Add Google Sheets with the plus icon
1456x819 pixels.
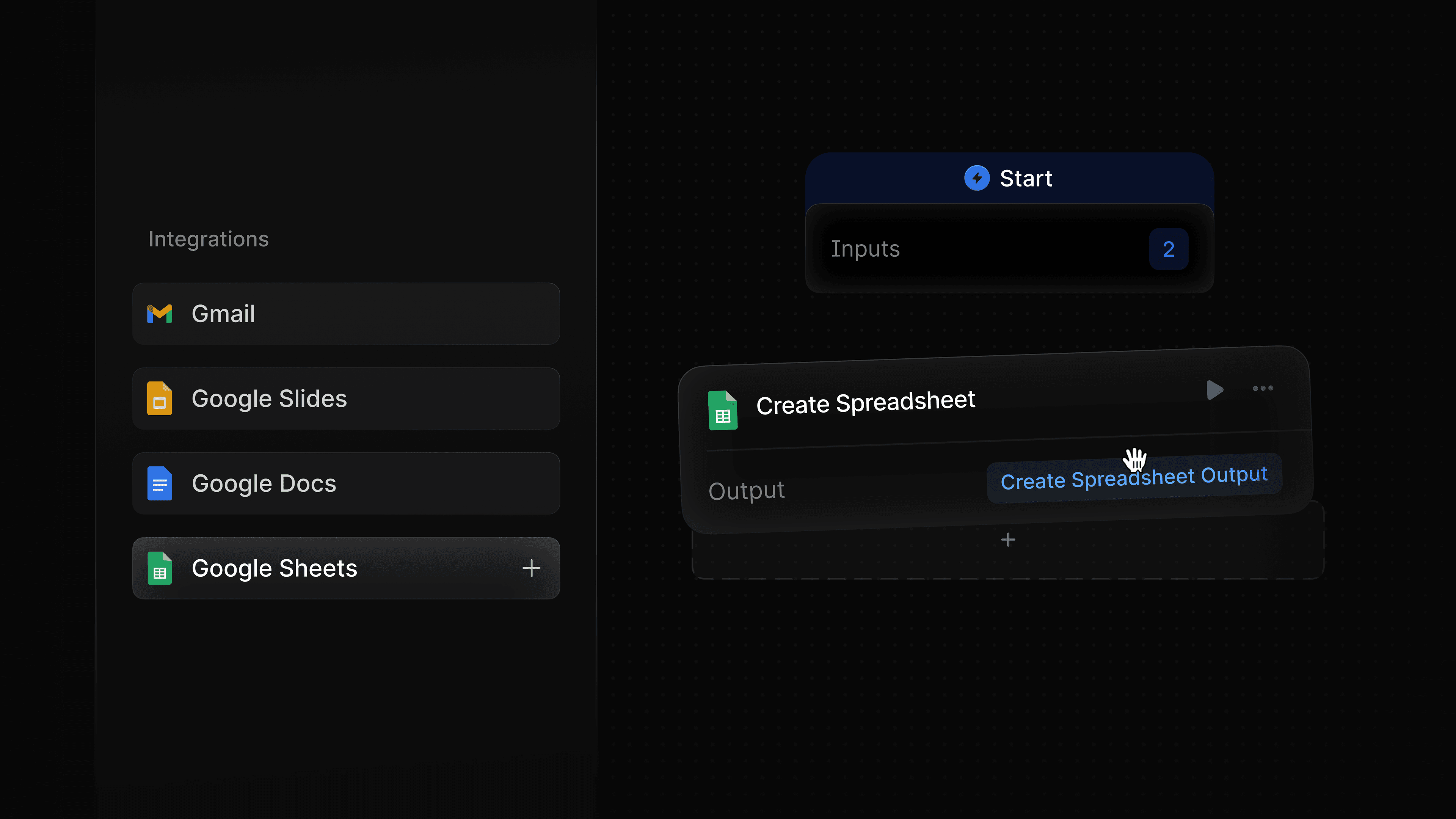pos(531,569)
